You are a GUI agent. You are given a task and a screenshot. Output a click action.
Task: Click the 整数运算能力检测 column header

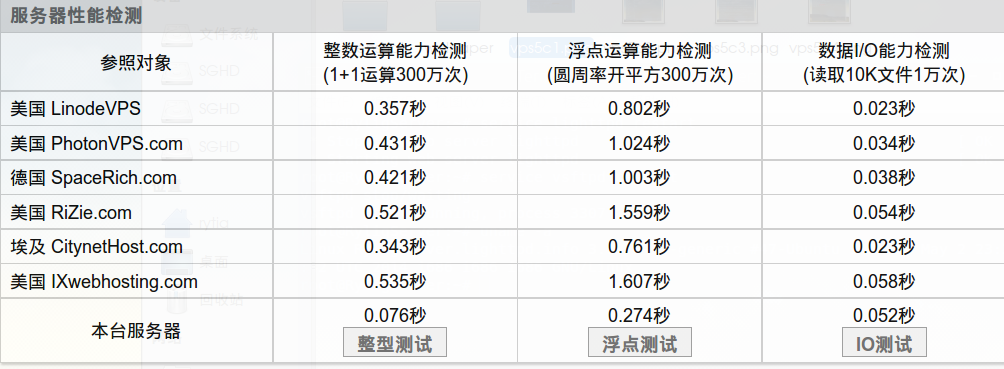pyautogui.click(x=396, y=62)
